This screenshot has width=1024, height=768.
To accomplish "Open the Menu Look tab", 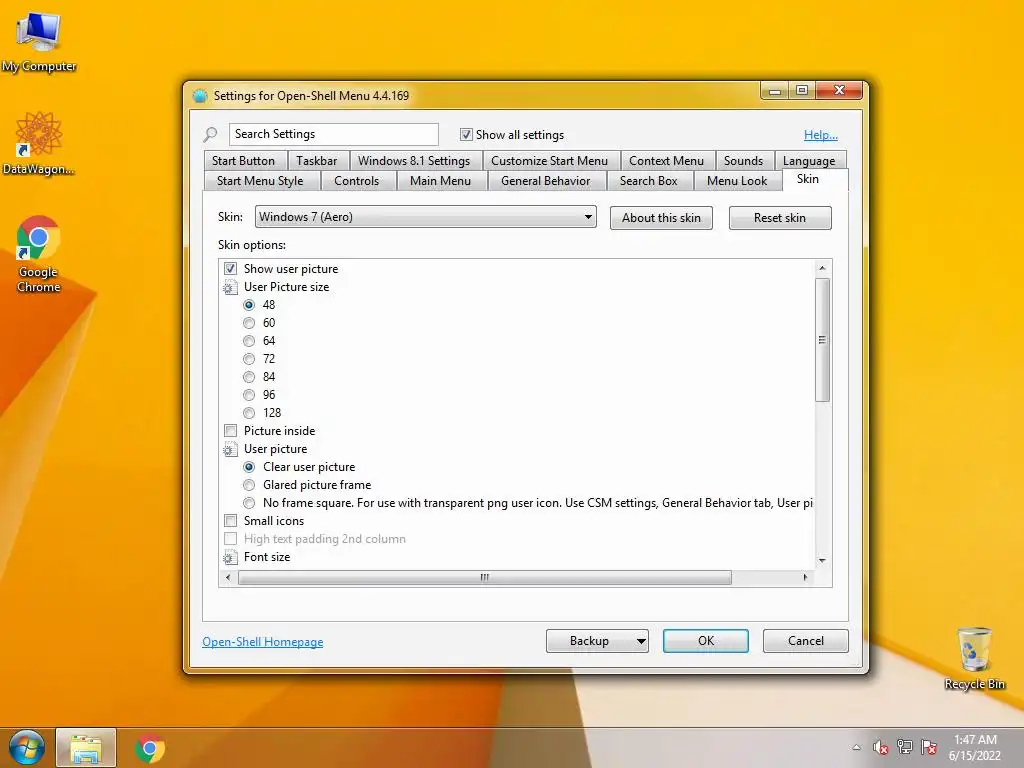I will (x=737, y=181).
